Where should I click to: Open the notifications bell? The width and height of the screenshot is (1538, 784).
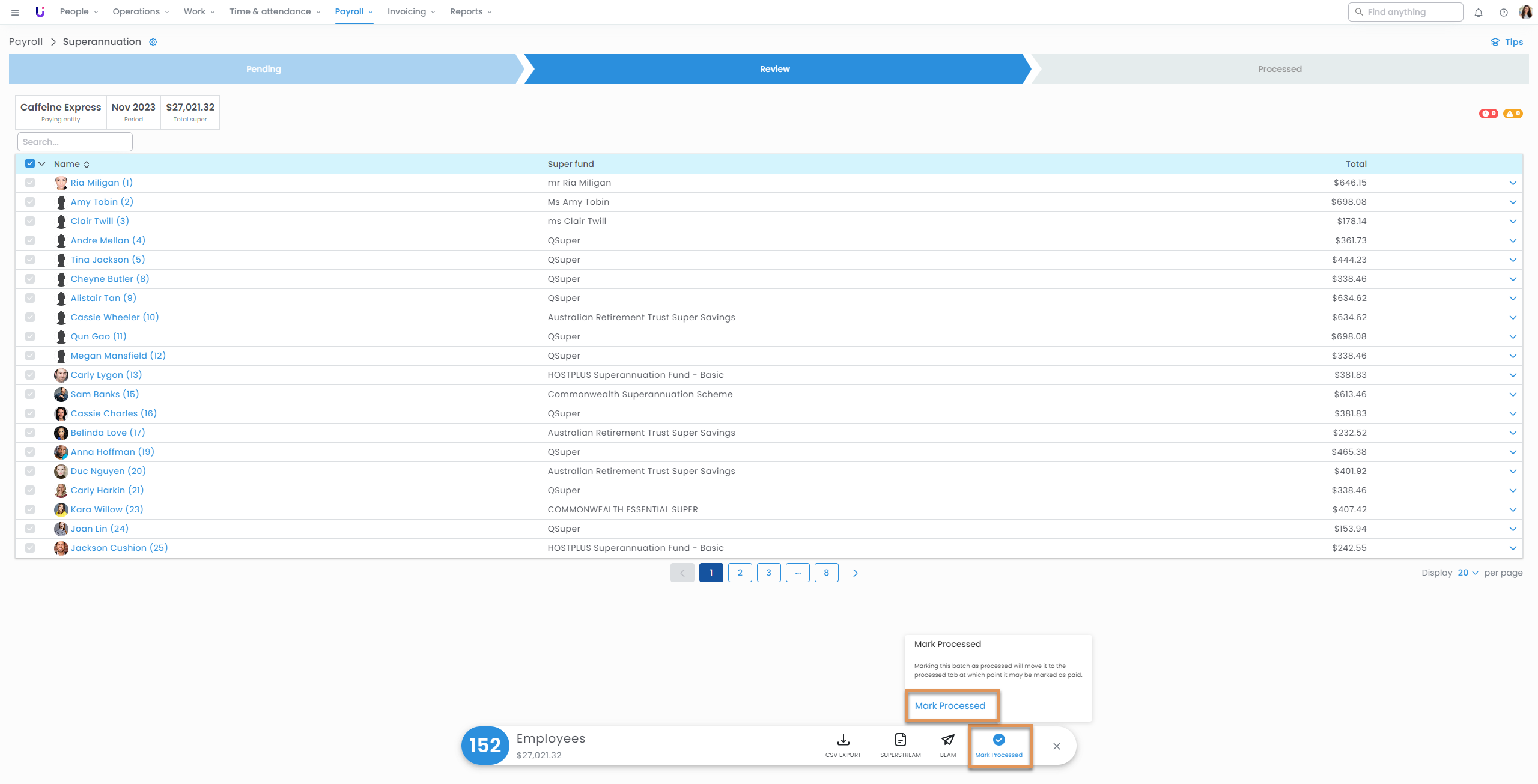tap(1479, 12)
